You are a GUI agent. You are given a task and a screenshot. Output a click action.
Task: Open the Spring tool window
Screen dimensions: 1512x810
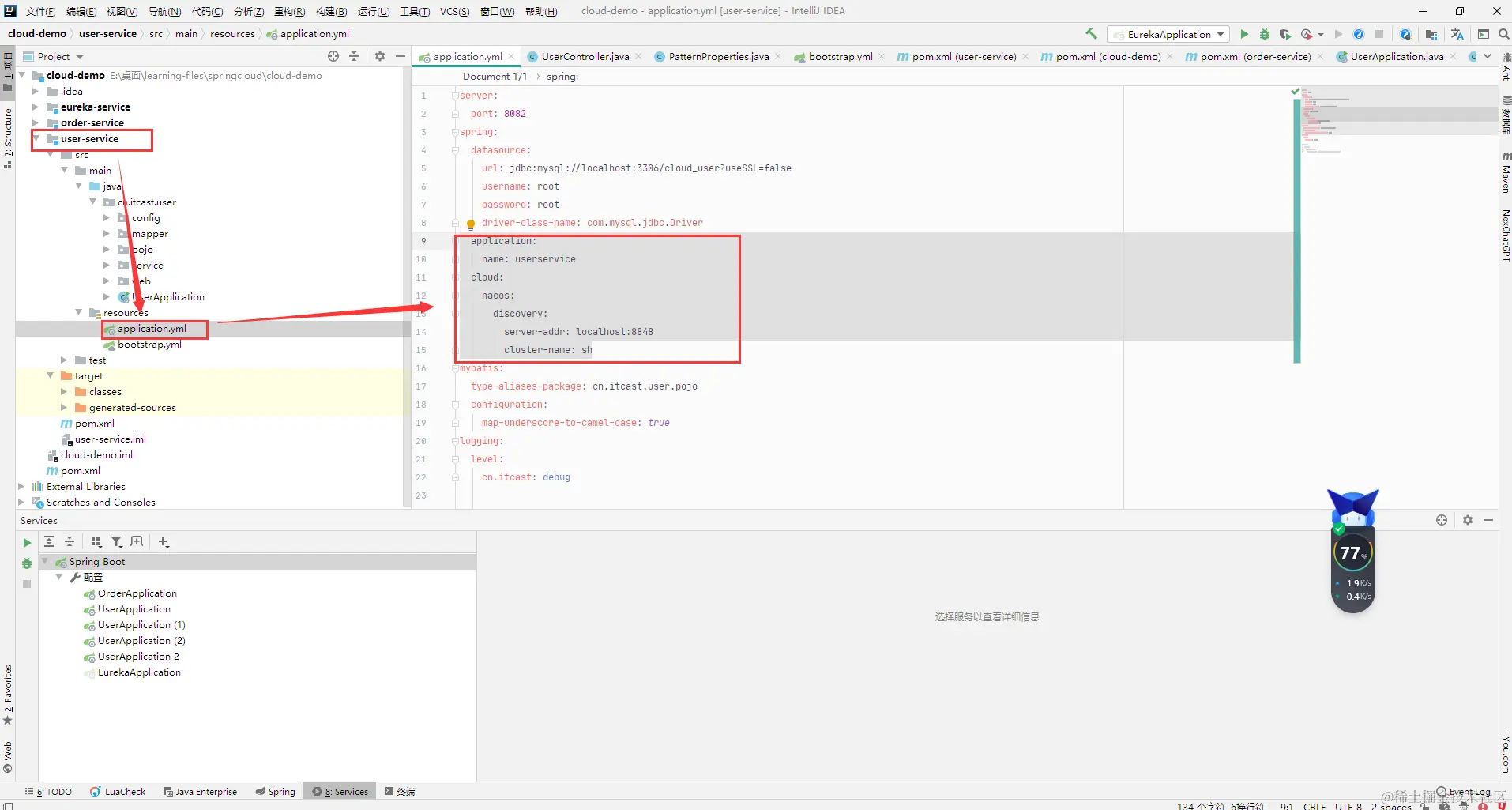pos(276,791)
